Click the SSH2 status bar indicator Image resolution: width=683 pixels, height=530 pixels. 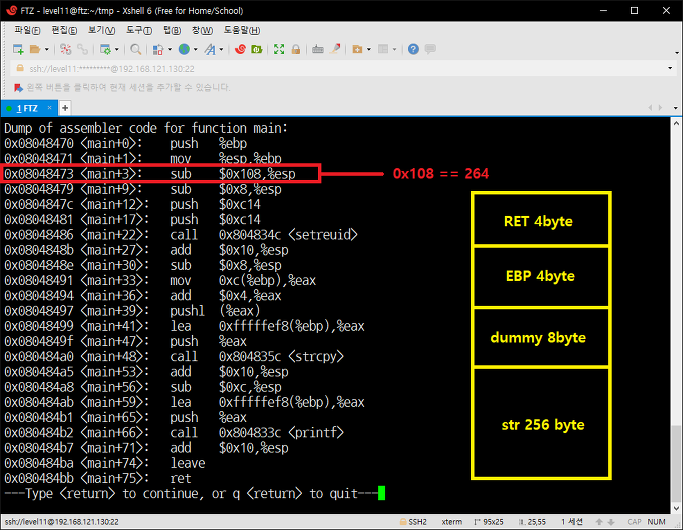(x=413, y=522)
